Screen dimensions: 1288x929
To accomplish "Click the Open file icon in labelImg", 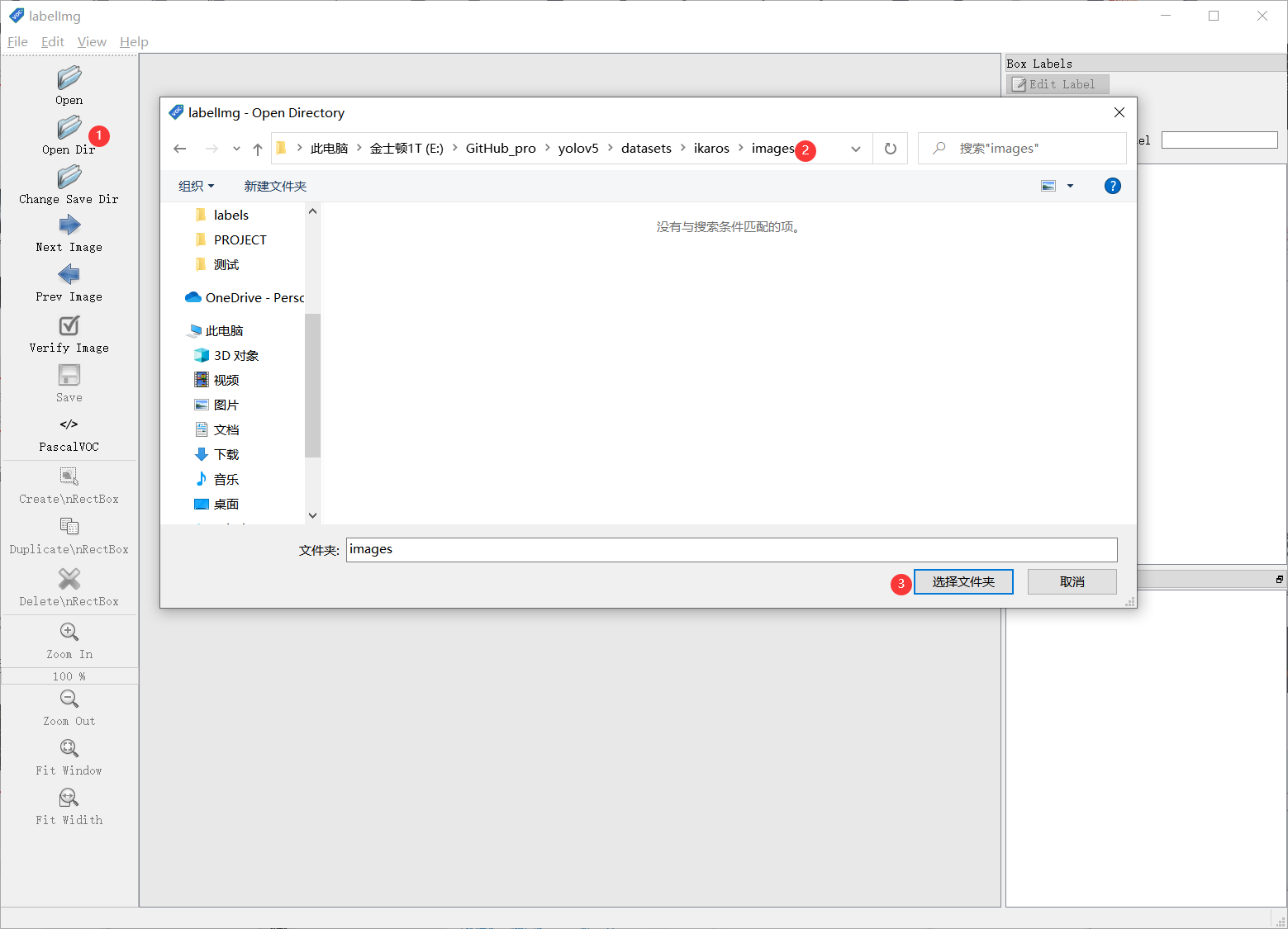I will (x=69, y=78).
